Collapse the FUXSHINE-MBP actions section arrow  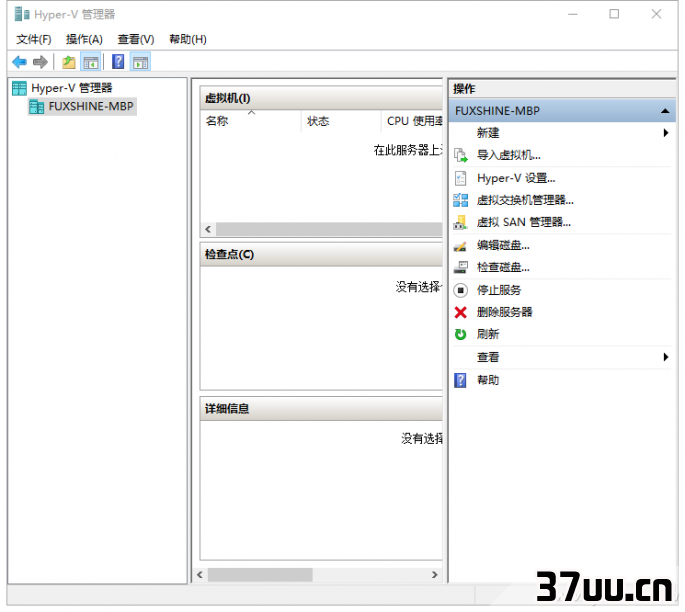point(665,111)
